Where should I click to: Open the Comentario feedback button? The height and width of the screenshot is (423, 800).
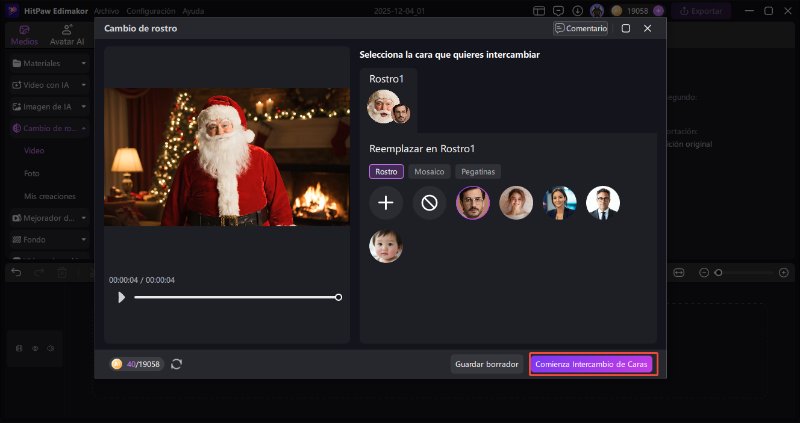pos(581,29)
